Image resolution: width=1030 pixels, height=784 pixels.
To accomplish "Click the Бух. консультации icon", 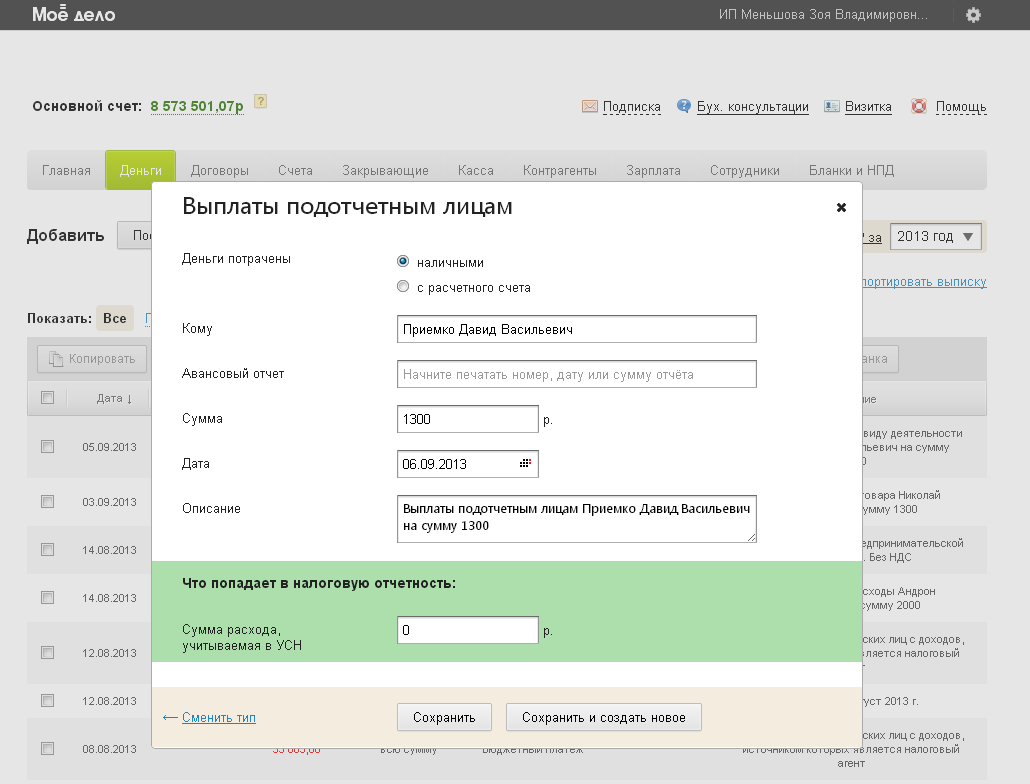I will click(684, 106).
